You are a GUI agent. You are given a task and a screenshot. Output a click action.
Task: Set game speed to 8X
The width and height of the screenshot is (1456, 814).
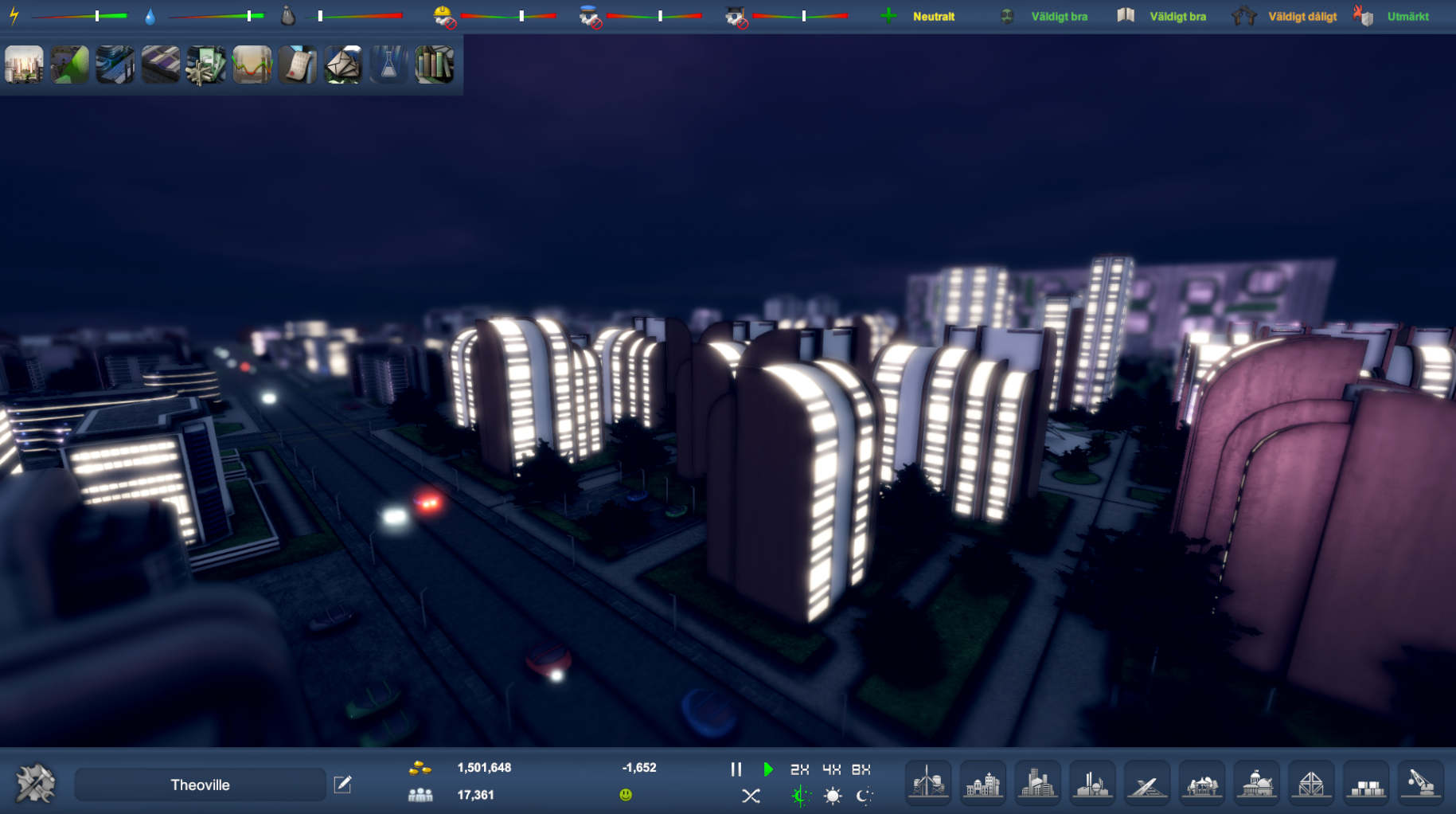pyautogui.click(x=861, y=769)
